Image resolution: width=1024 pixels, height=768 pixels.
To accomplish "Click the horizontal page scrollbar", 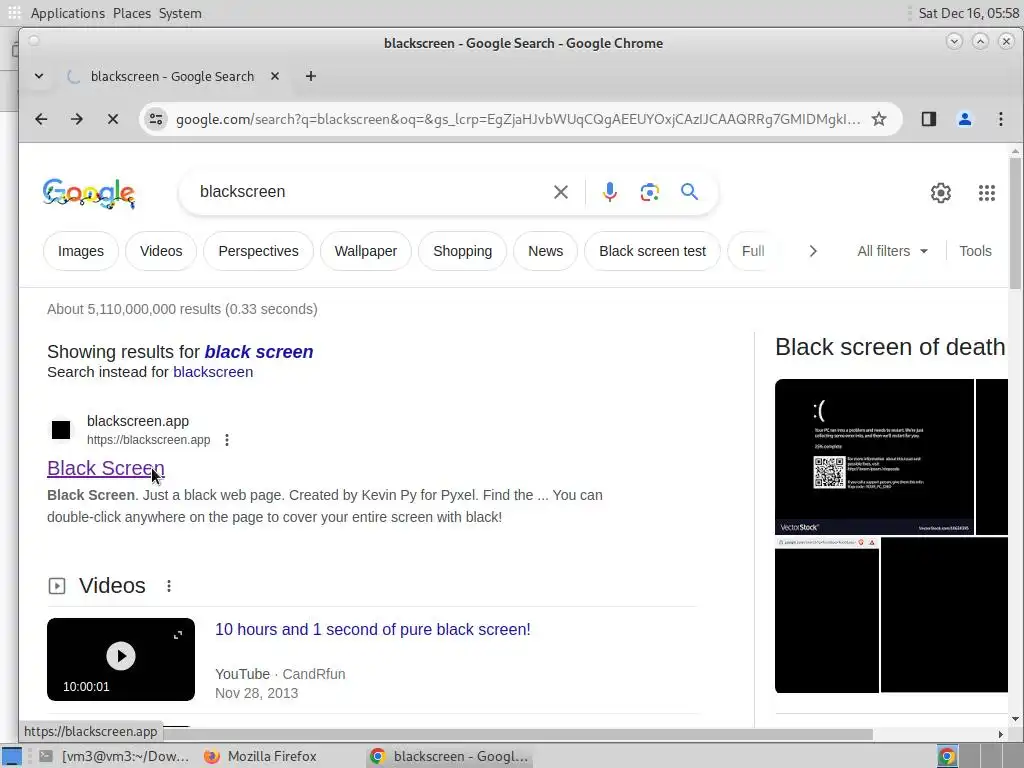I will [518, 735].
